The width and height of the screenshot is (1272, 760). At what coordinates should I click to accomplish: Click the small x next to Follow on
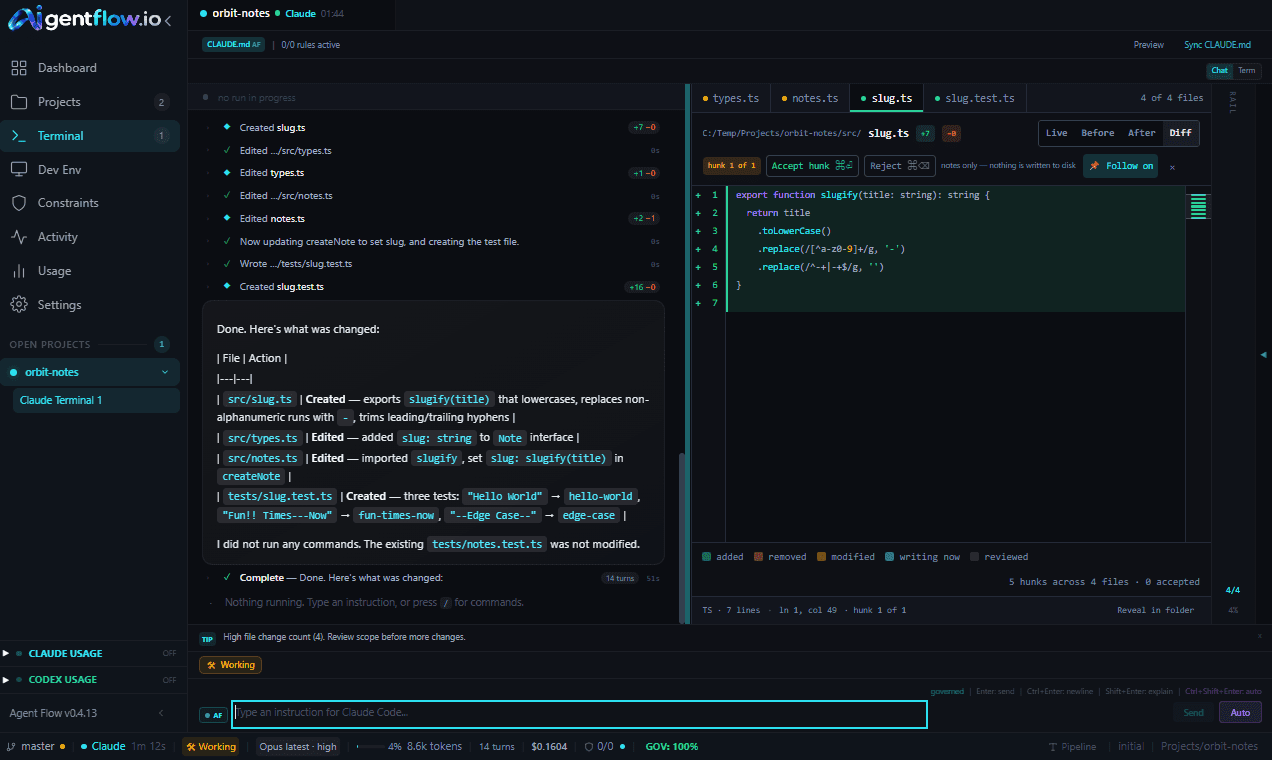(x=1172, y=167)
